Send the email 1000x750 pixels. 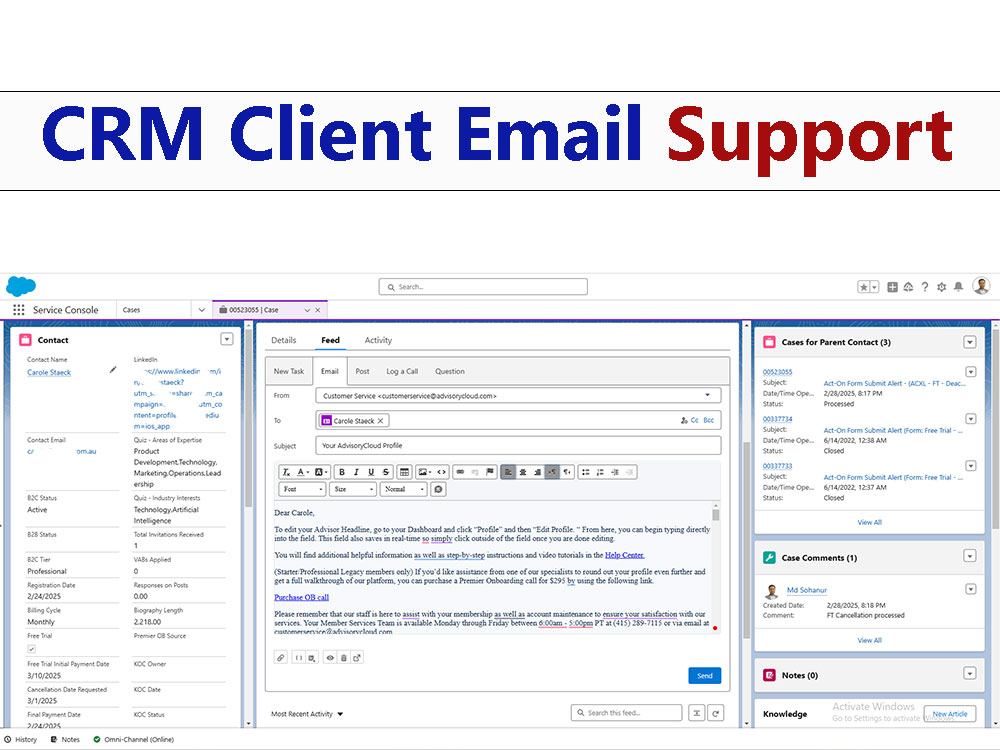tap(705, 676)
